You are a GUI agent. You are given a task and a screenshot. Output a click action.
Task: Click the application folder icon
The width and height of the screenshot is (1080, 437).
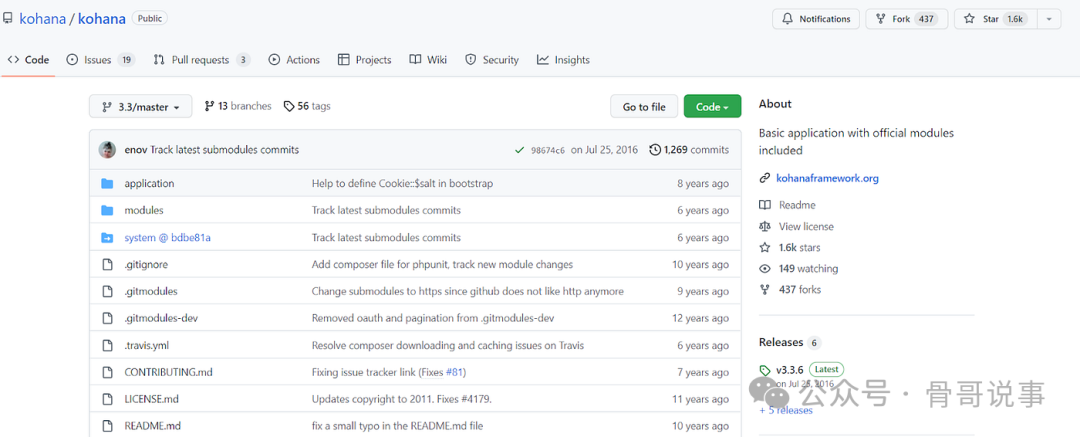[x=107, y=183]
